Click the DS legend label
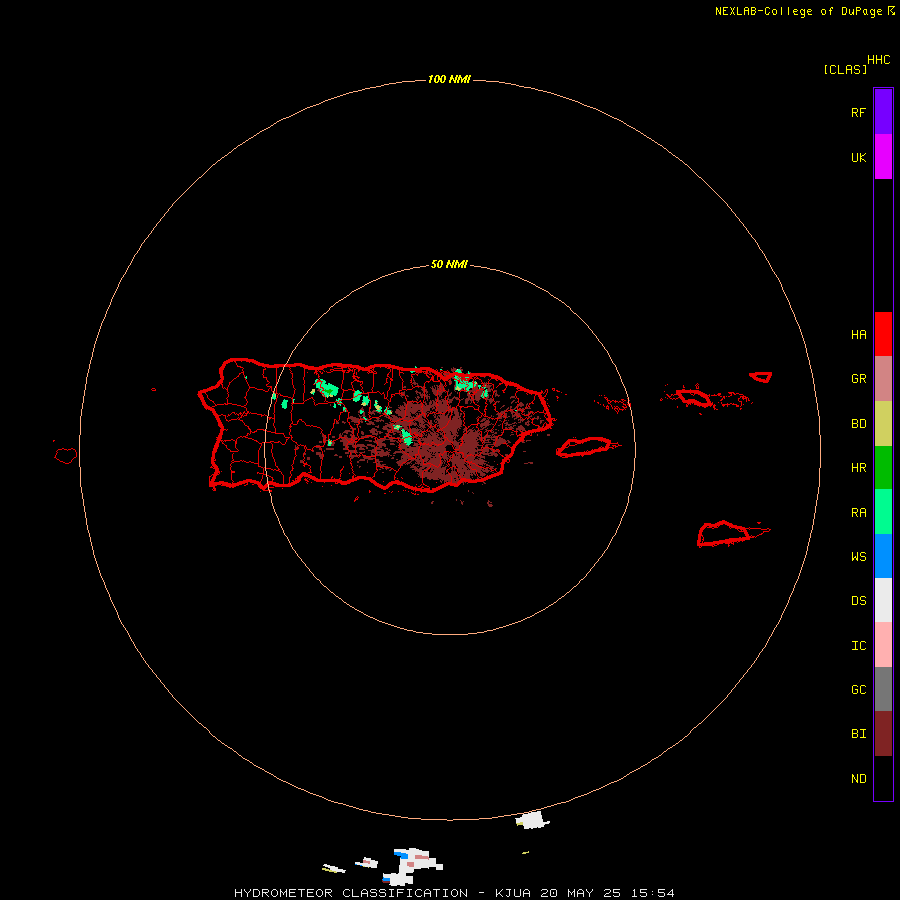Viewport: 900px width, 900px height. tap(858, 600)
